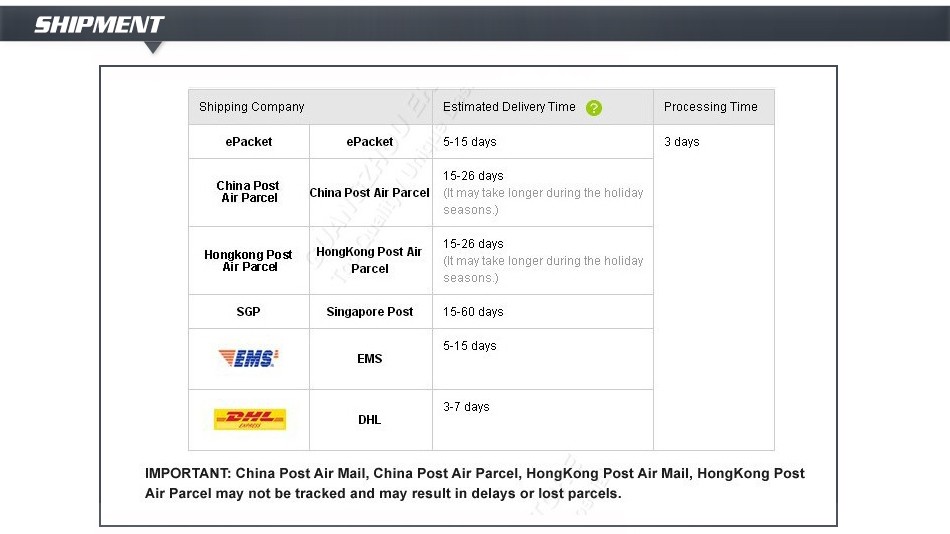The height and width of the screenshot is (534, 950).
Task: Click the Singapore Post cell
Action: pos(370,312)
